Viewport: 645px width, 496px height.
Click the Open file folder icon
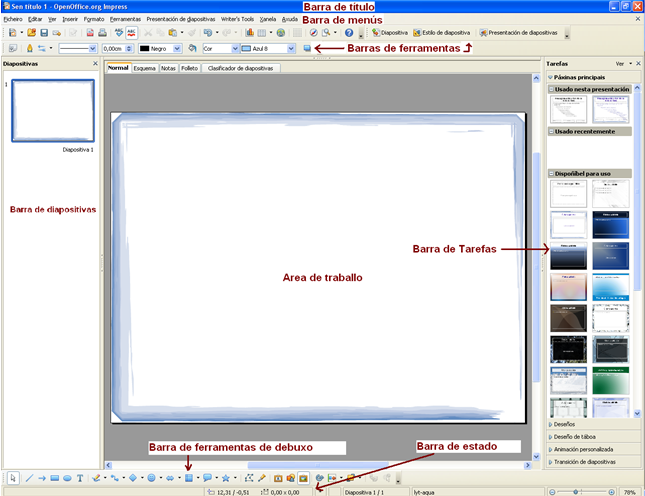click(32, 32)
